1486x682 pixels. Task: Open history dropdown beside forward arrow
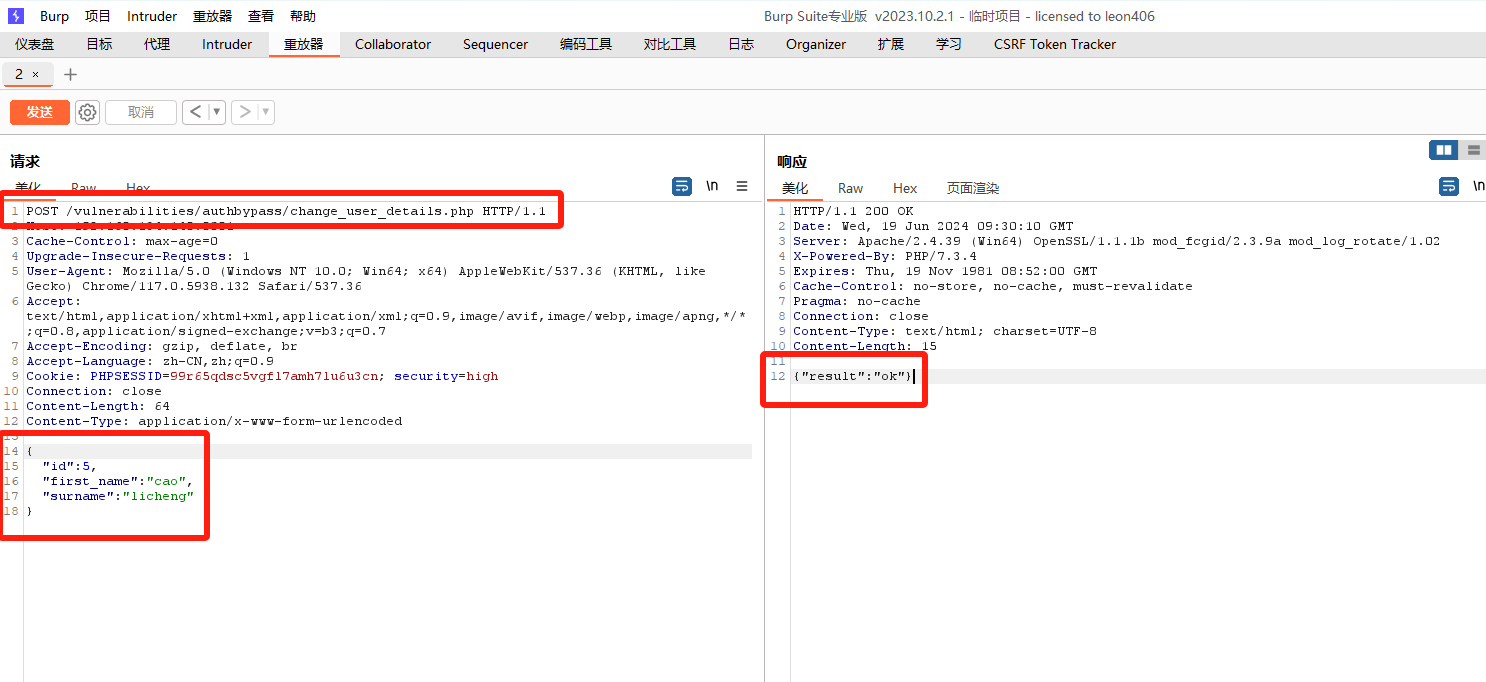tap(266, 112)
